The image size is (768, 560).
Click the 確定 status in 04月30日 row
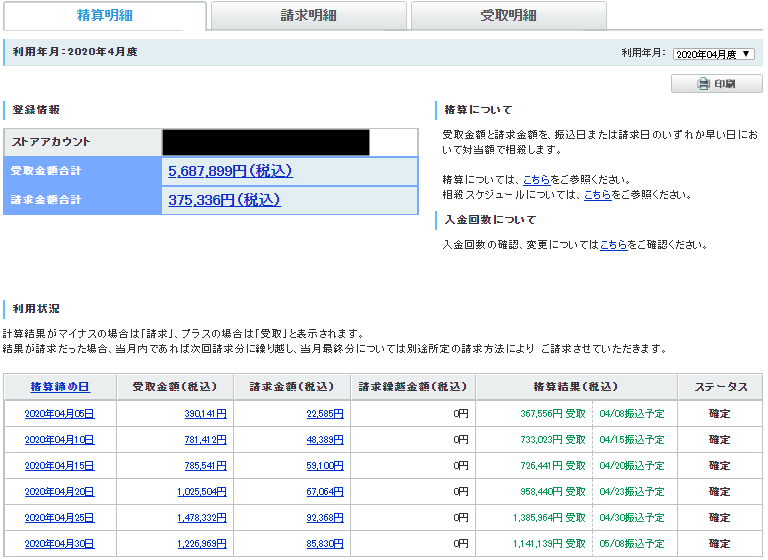tap(720, 544)
